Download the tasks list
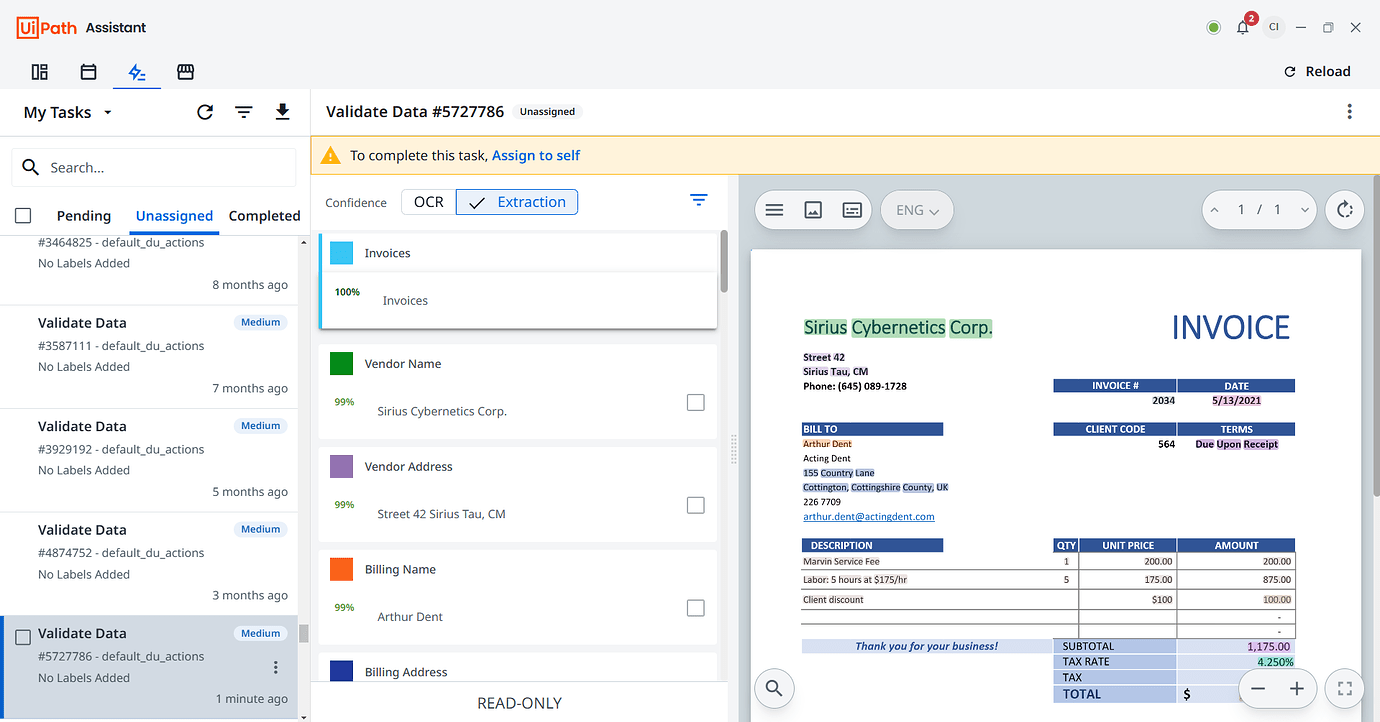The width and height of the screenshot is (1380, 722). coord(282,112)
